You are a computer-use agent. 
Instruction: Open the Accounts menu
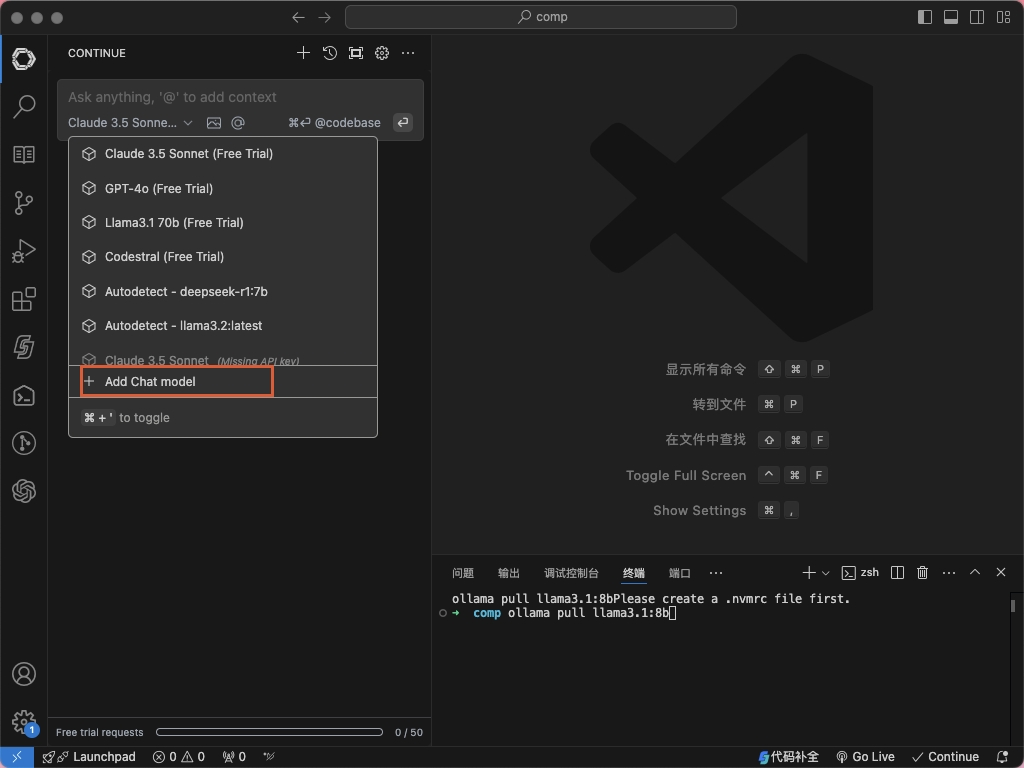point(24,674)
